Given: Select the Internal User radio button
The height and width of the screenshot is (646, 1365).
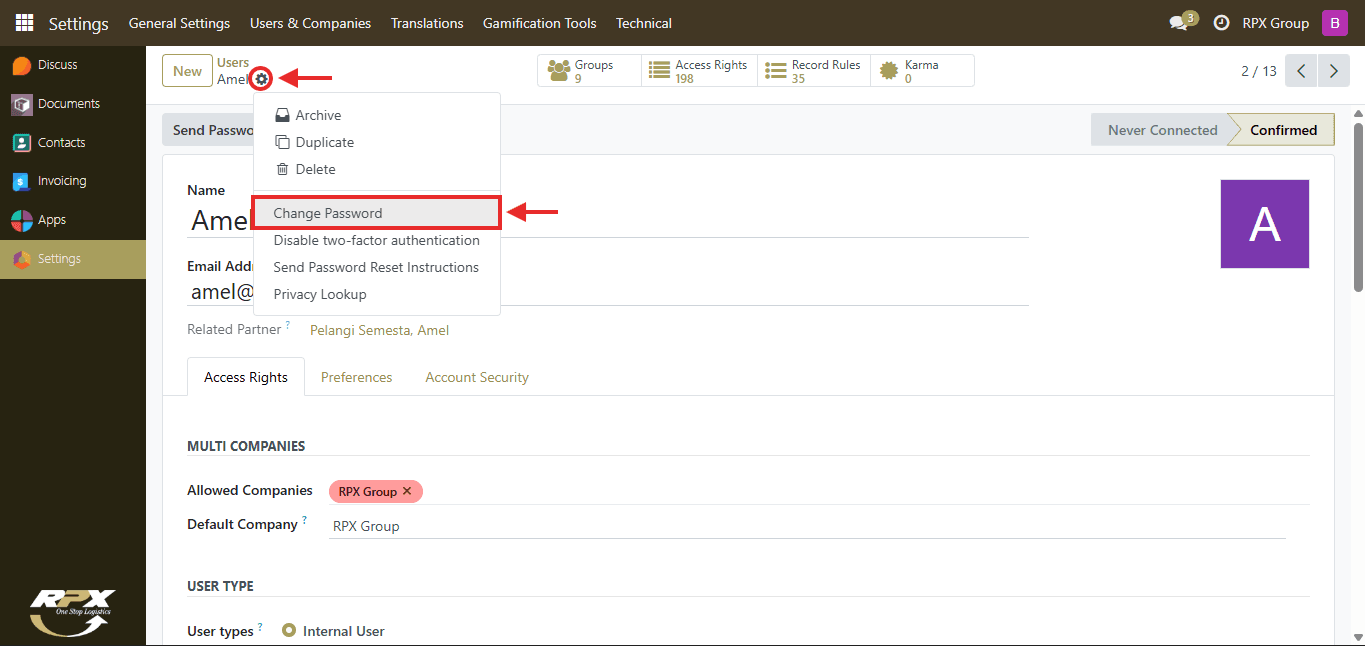Looking at the screenshot, I should click(x=289, y=631).
